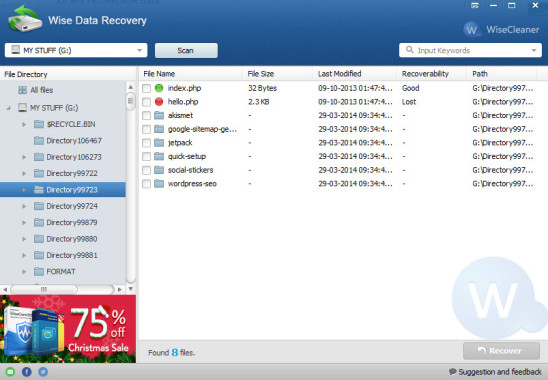The height and width of the screenshot is (380, 548).
Task: Click the red status icon of hello.php
Action: [x=159, y=102]
